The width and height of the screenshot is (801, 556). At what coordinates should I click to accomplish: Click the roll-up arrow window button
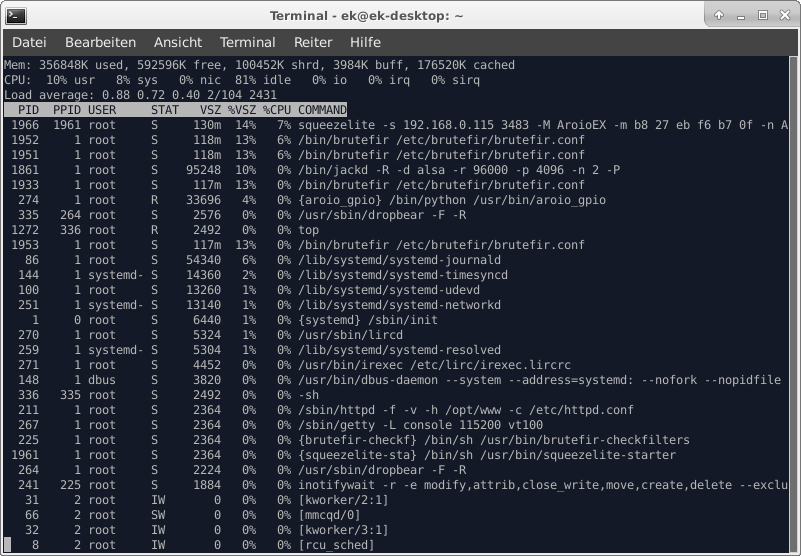tap(720, 15)
